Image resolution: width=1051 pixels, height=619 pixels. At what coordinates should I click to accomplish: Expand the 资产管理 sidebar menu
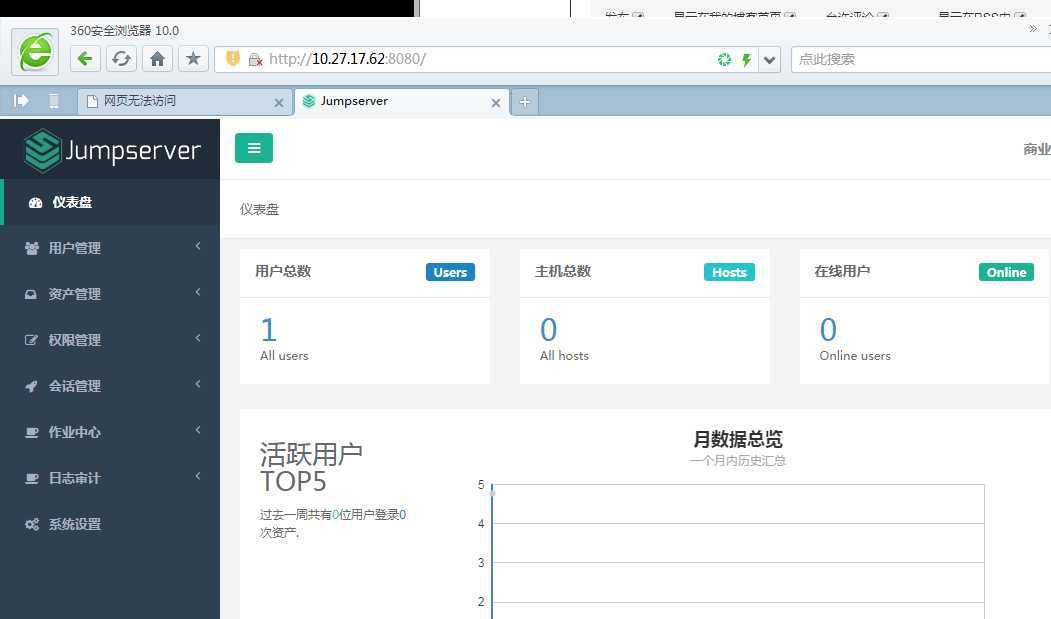75,294
